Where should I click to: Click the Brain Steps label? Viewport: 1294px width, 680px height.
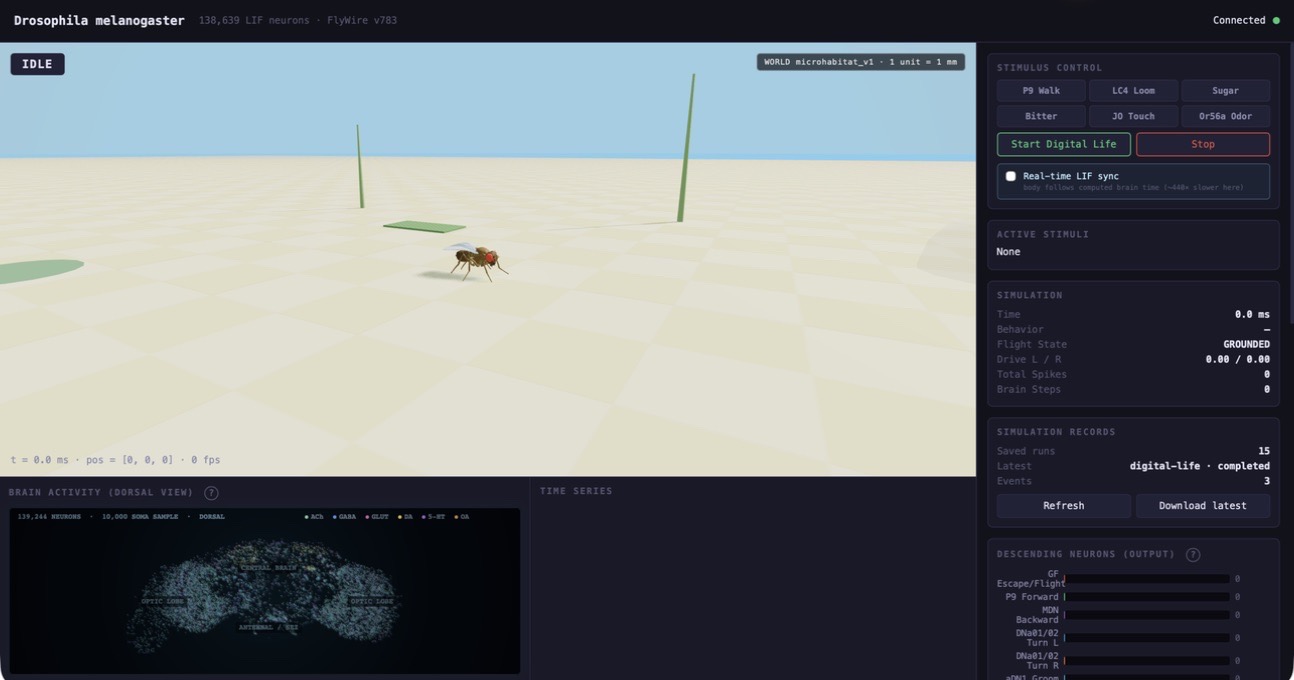(x=1029, y=389)
